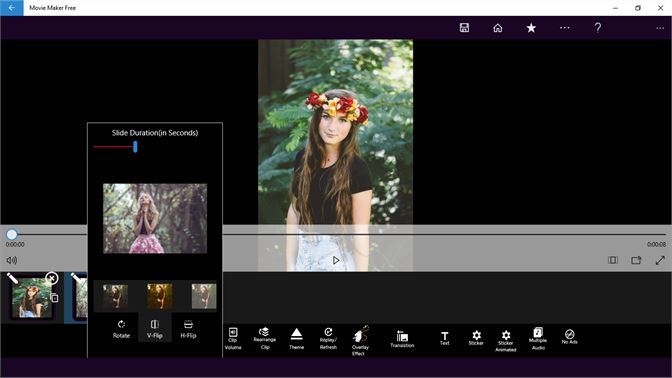Click the 0:00:00 start time label
This screenshot has height=378, width=672.
click(15, 244)
